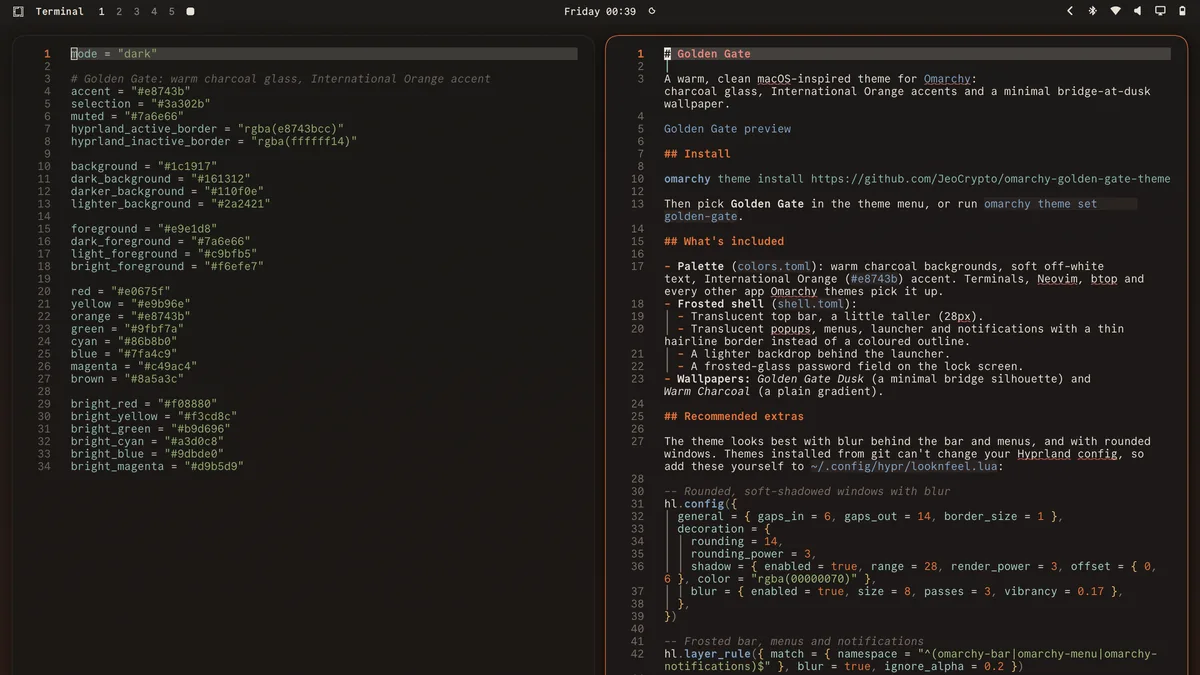Click the Terminal window title in top bar
The width and height of the screenshot is (1200, 675).
coord(60,11)
